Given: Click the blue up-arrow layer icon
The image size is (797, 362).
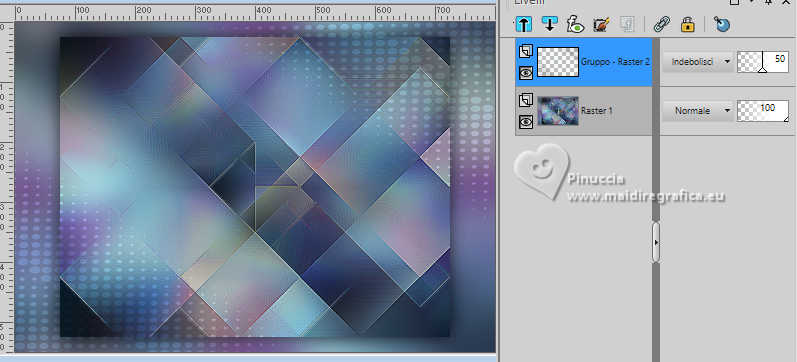Looking at the screenshot, I should [524, 24].
